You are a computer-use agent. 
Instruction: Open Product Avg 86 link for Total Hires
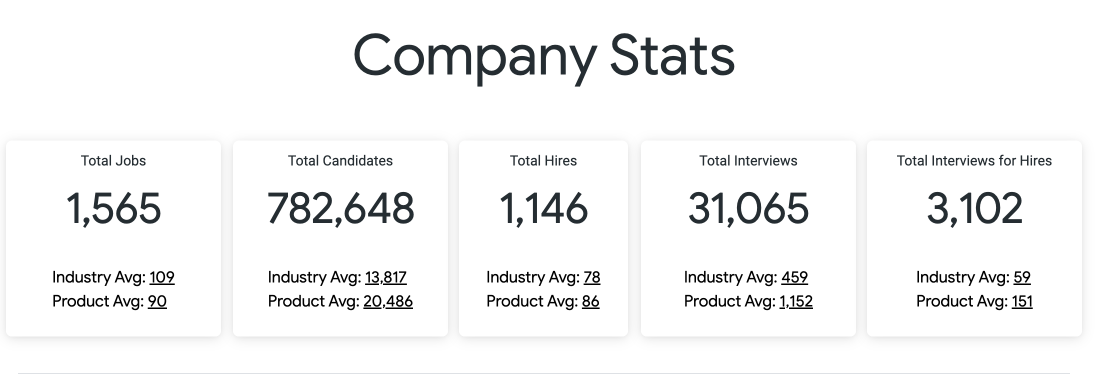click(x=590, y=302)
